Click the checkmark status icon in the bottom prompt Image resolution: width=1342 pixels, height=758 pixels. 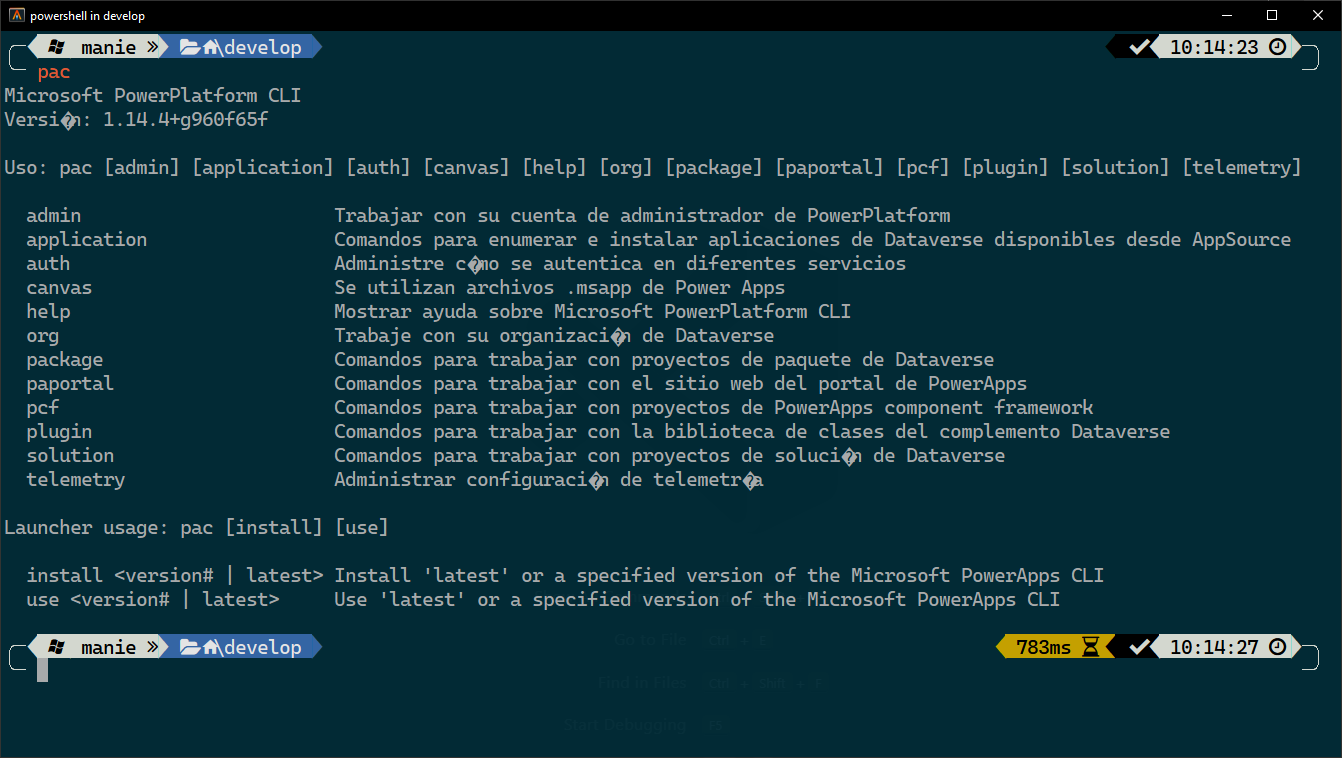pyautogui.click(x=1139, y=646)
